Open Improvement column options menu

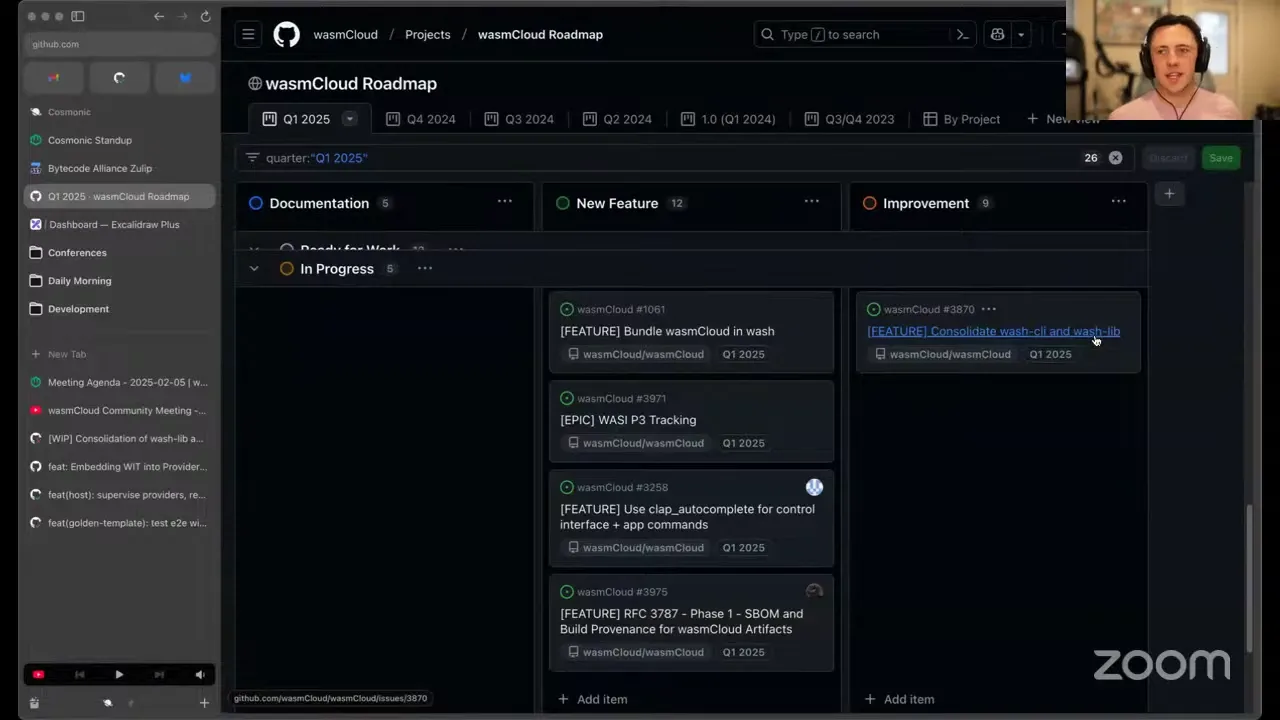click(x=1119, y=202)
